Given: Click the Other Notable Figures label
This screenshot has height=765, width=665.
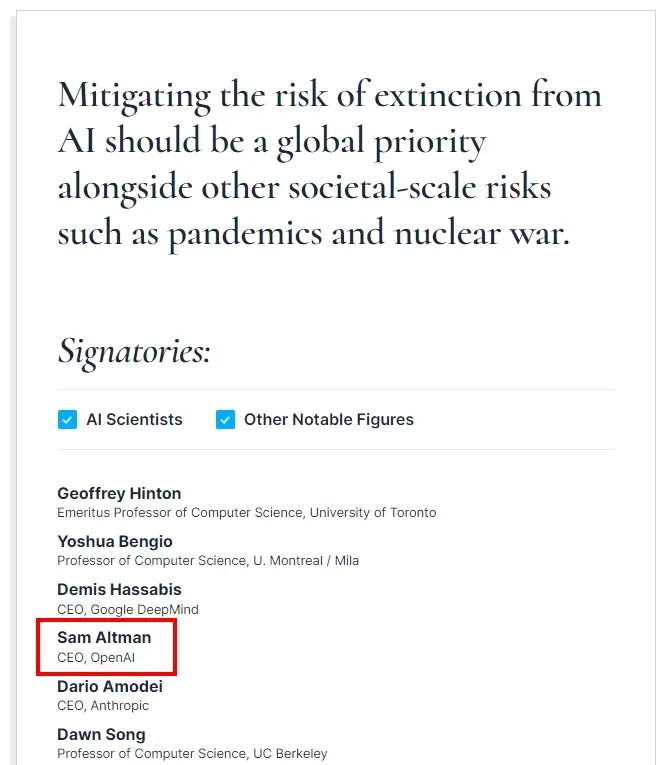Looking at the screenshot, I should (x=329, y=420).
